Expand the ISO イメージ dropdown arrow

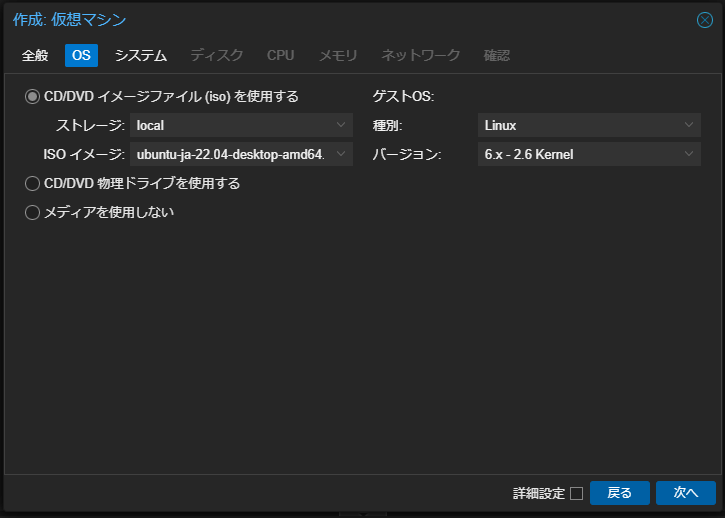(x=341, y=154)
